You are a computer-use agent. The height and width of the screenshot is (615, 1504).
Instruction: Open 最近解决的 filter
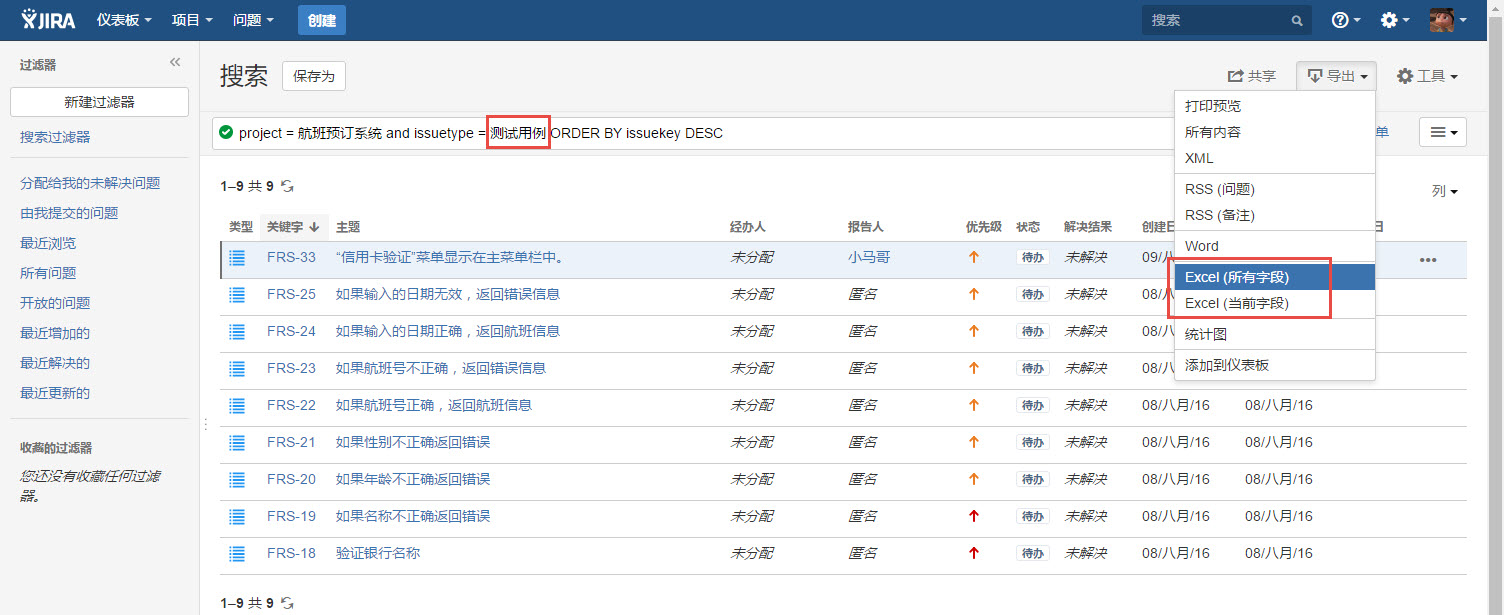coord(55,363)
